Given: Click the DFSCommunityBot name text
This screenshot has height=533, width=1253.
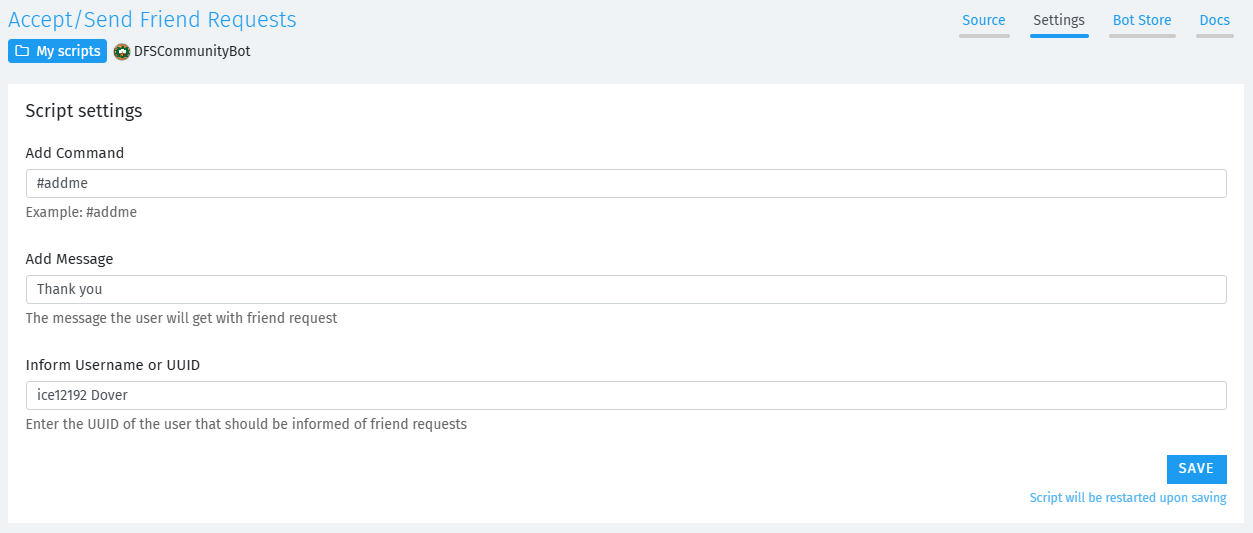Looking at the screenshot, I should 192,51.
